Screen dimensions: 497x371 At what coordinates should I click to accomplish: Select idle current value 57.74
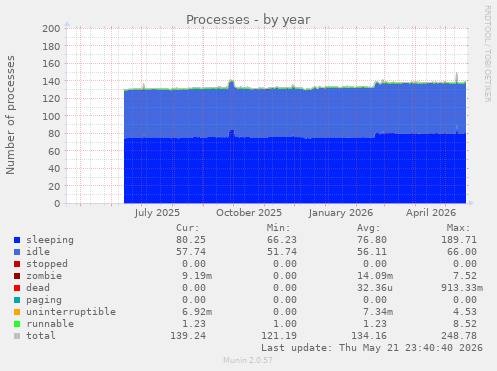(x=191, y=252)
